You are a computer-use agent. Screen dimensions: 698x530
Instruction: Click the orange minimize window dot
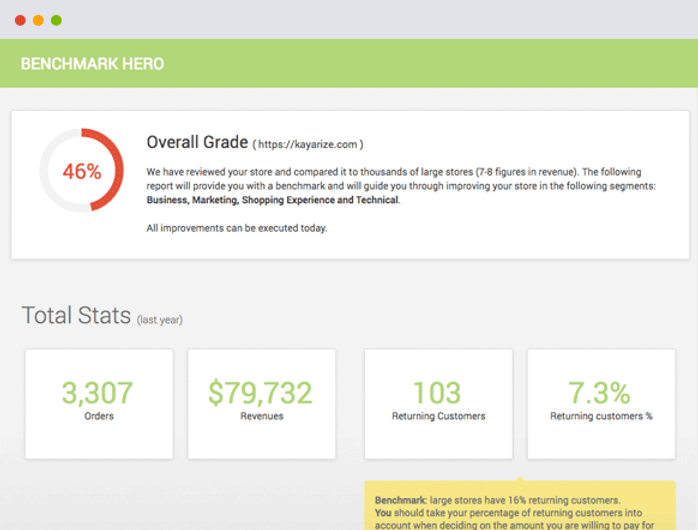pos(38,20)
